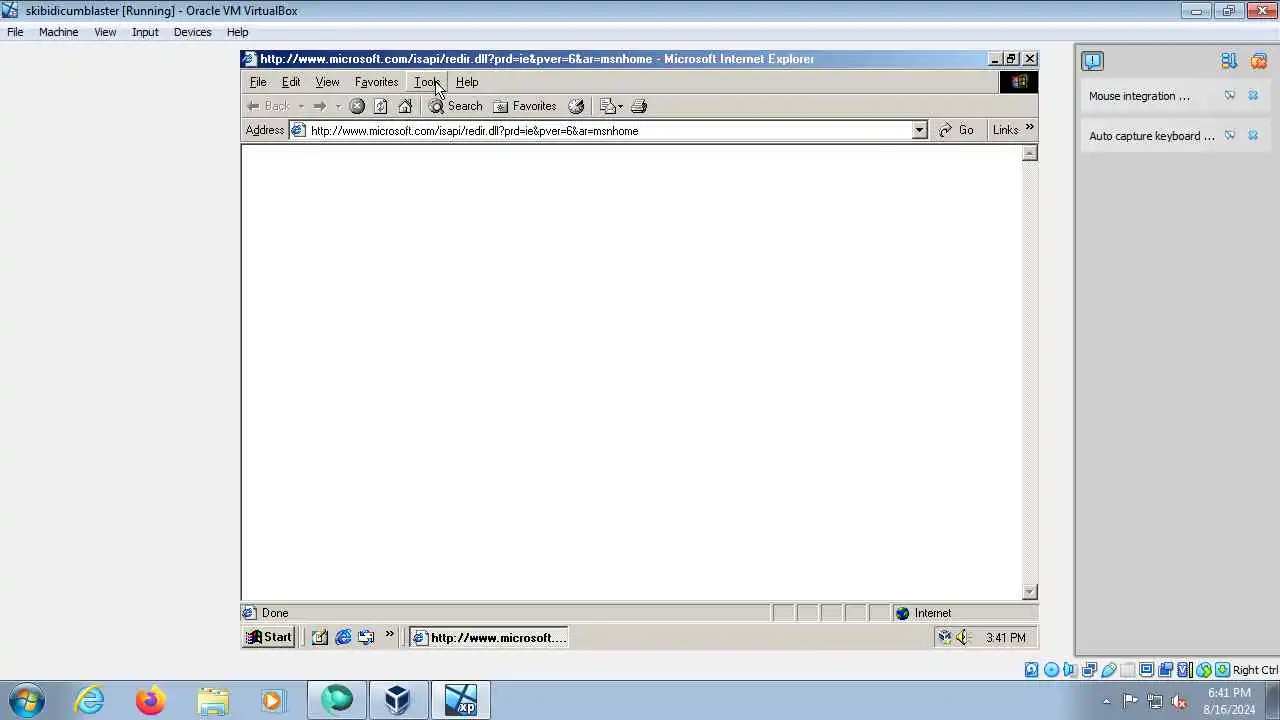Click inside the IE address field

(x=600, y=130)
